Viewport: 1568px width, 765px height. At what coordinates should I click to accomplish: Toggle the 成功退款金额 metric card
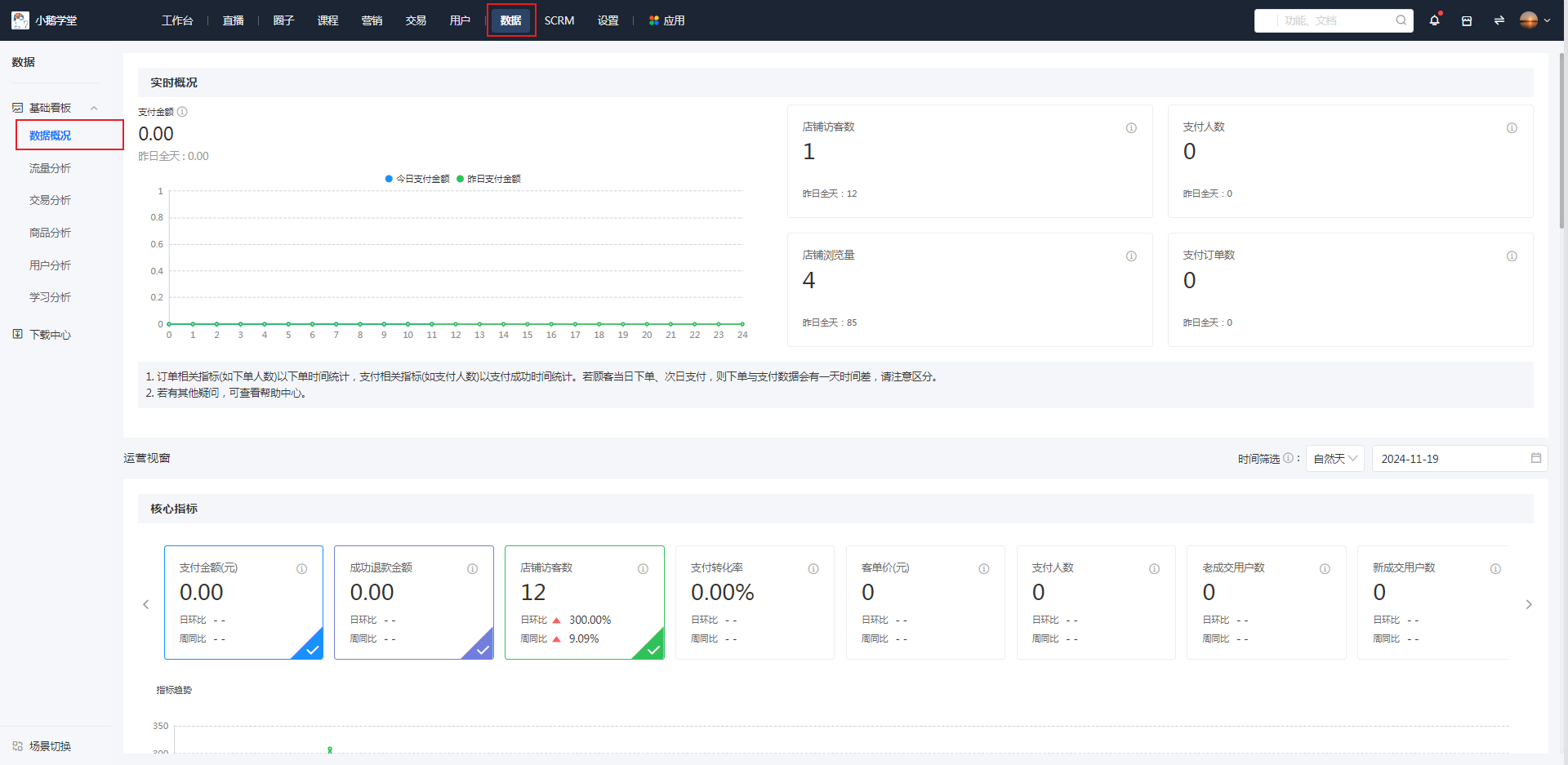pos(413,602)
